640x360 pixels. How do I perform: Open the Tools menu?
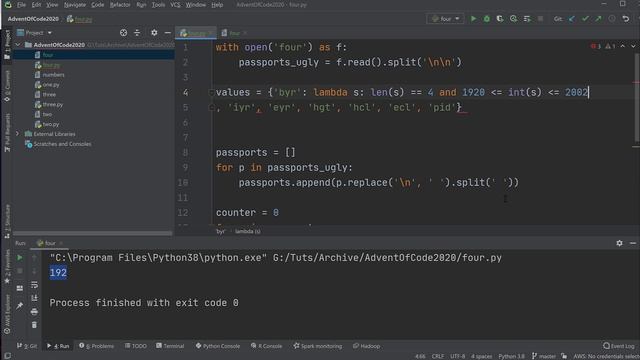pyautogui.click(x=158, y=5)
